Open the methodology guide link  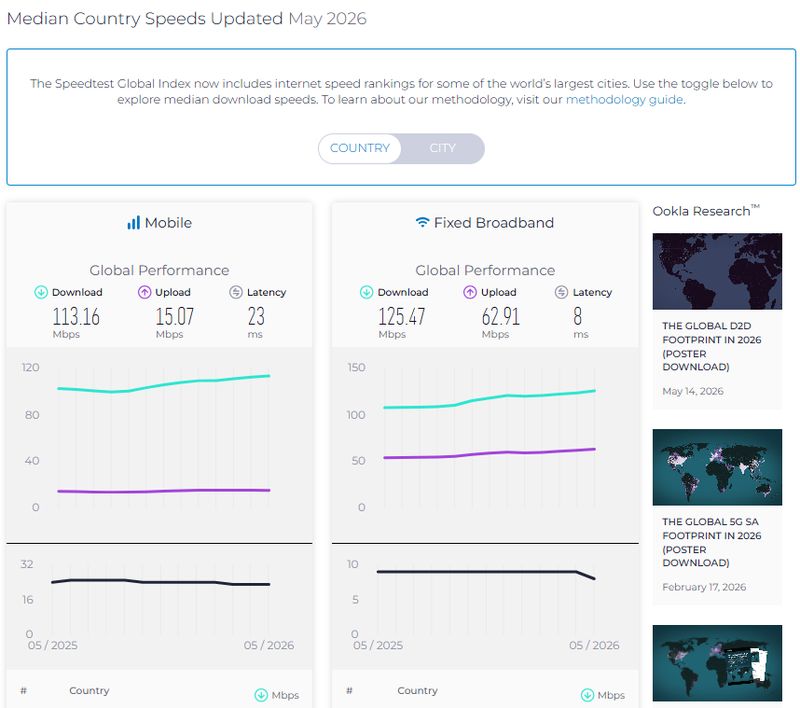click(x=624, y=99)
